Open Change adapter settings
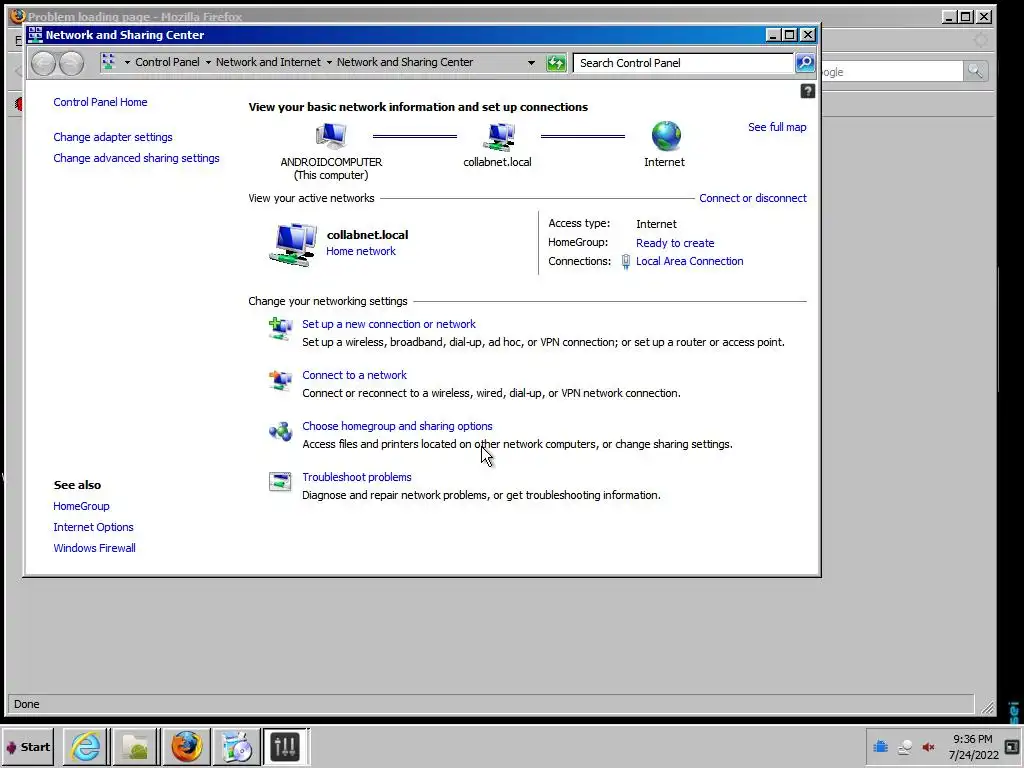Image resolution: width=1024 pixels, height=768 pixels. point(113,137)
